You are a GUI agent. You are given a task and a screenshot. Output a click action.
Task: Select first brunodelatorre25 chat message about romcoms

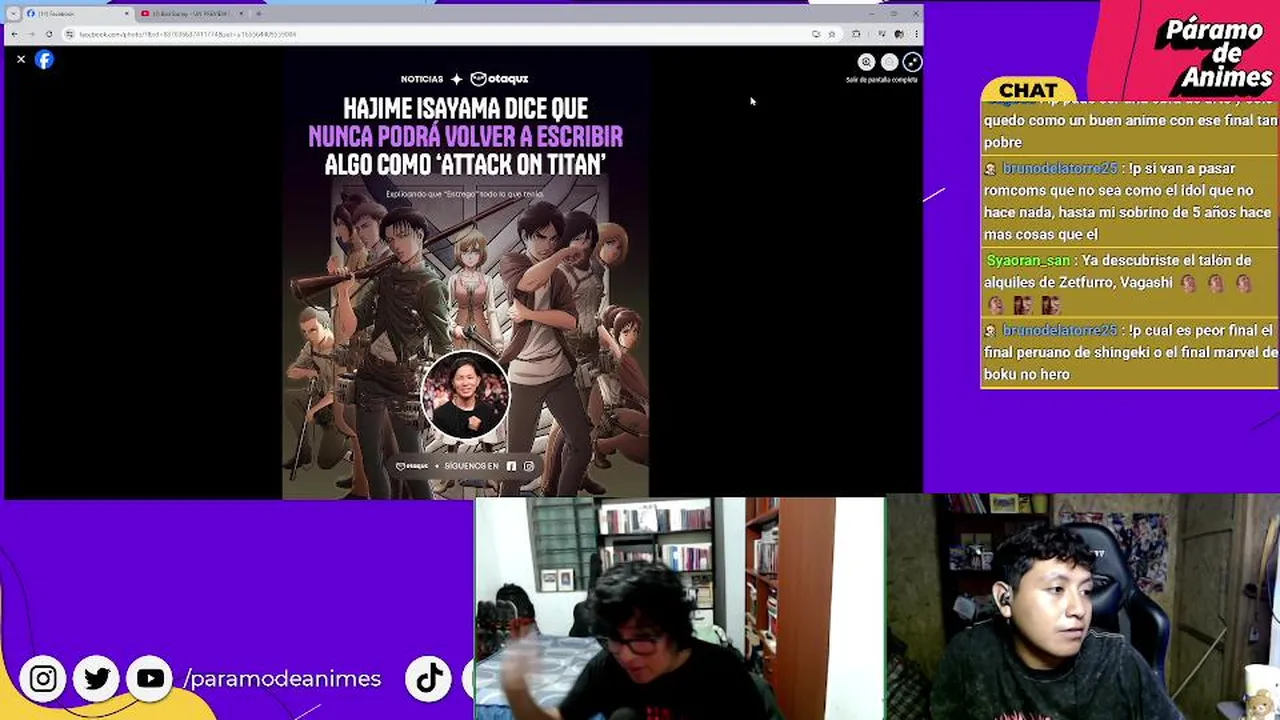[x=1130, y=201]
